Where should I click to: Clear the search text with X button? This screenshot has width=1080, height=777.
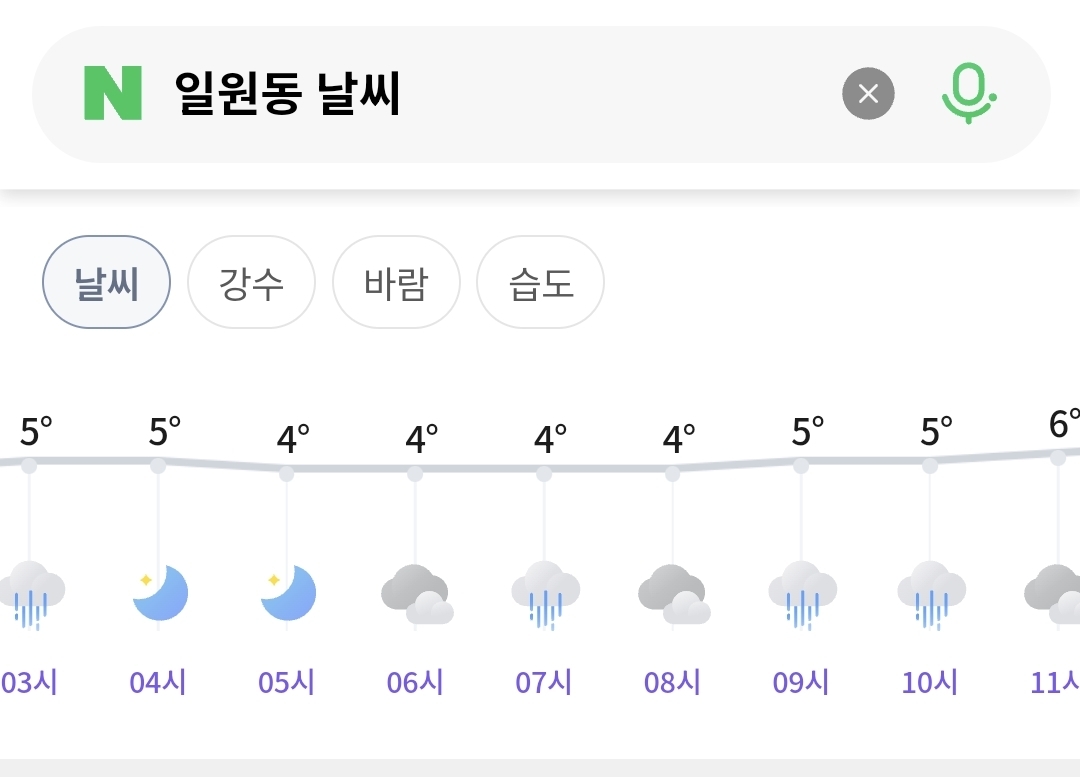(868, 94)
